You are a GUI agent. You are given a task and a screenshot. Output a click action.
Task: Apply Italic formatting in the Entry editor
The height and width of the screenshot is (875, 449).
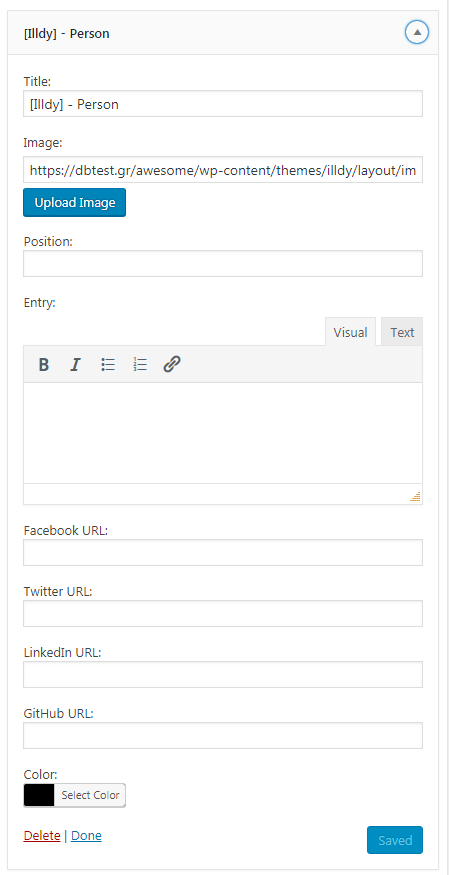click(75, 365)
